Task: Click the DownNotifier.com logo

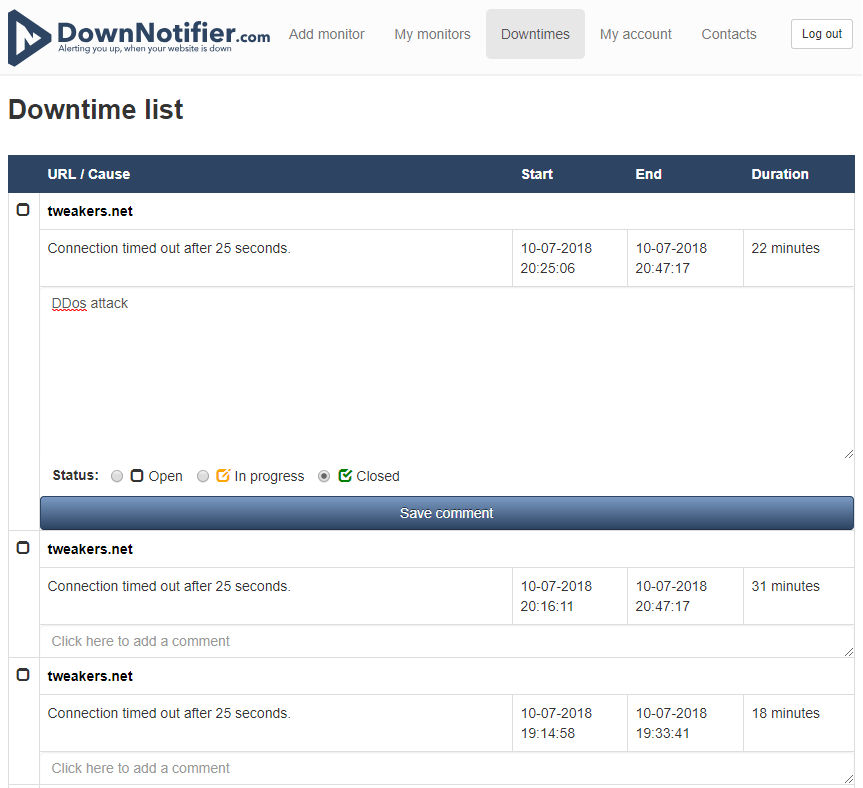Action: click(139, 37)
